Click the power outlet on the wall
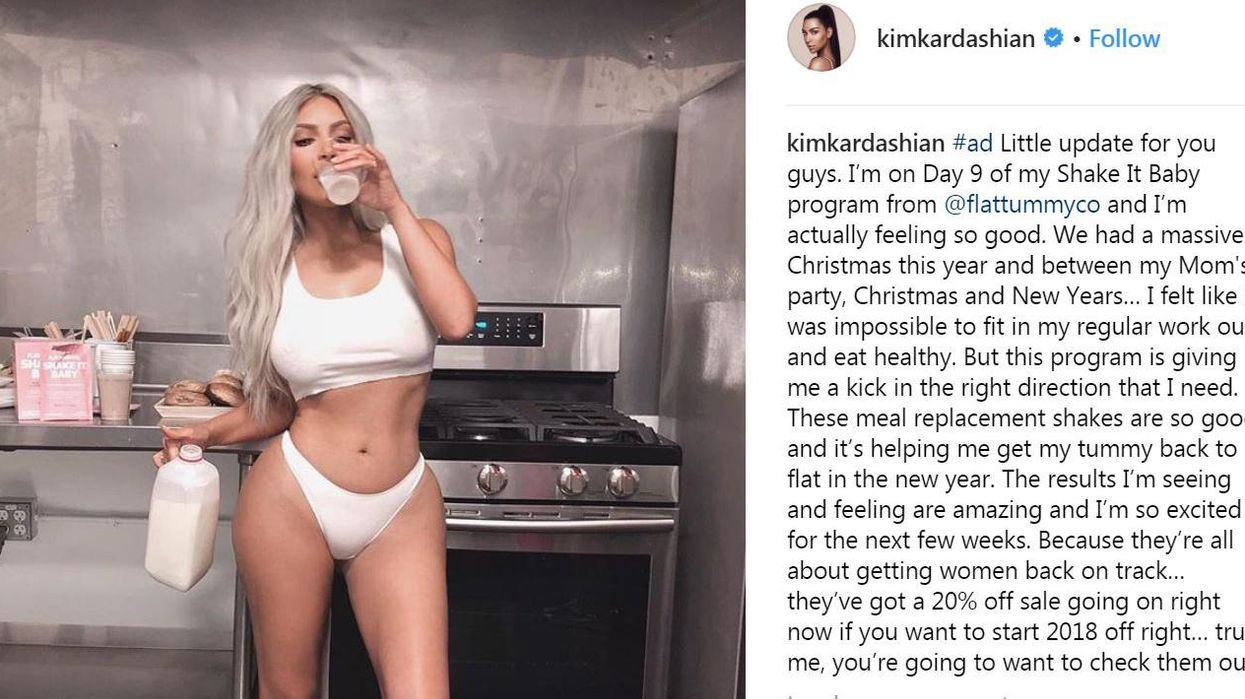 (18, 519)
